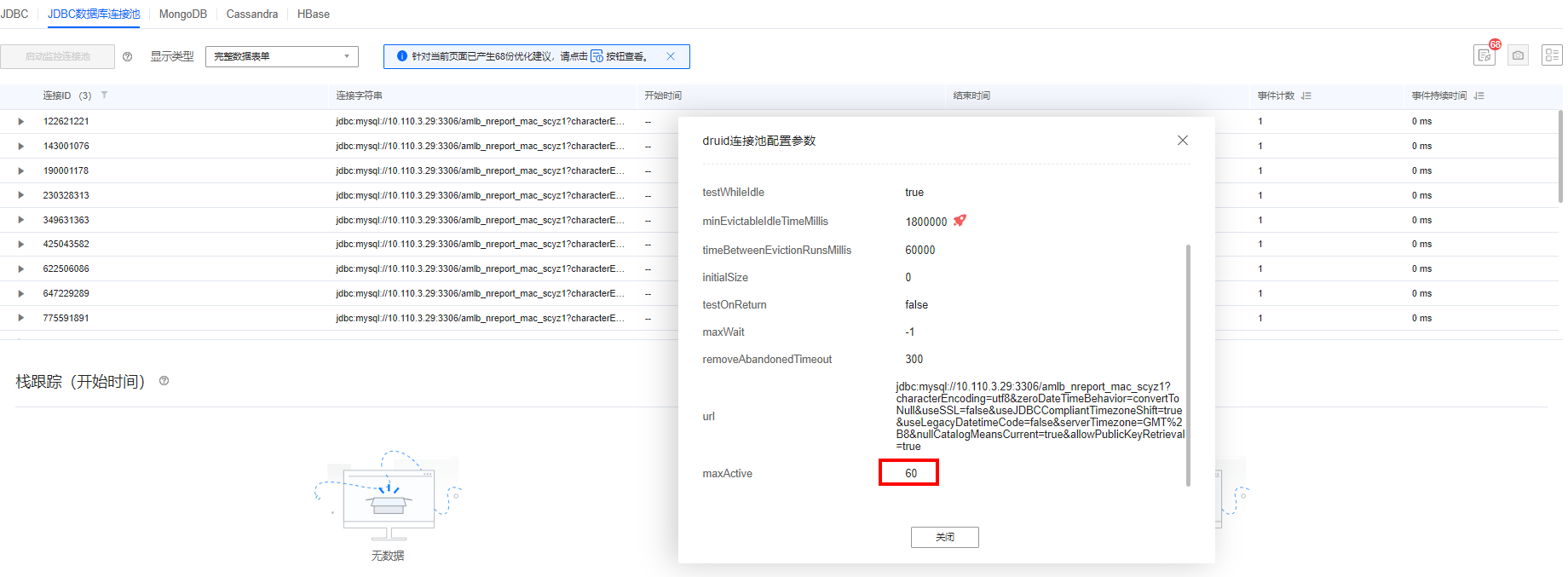This screenshot has height=577, width=1568.
Task: Click the dialog's vertical scrollbar
Action: tap(1188, 365)
